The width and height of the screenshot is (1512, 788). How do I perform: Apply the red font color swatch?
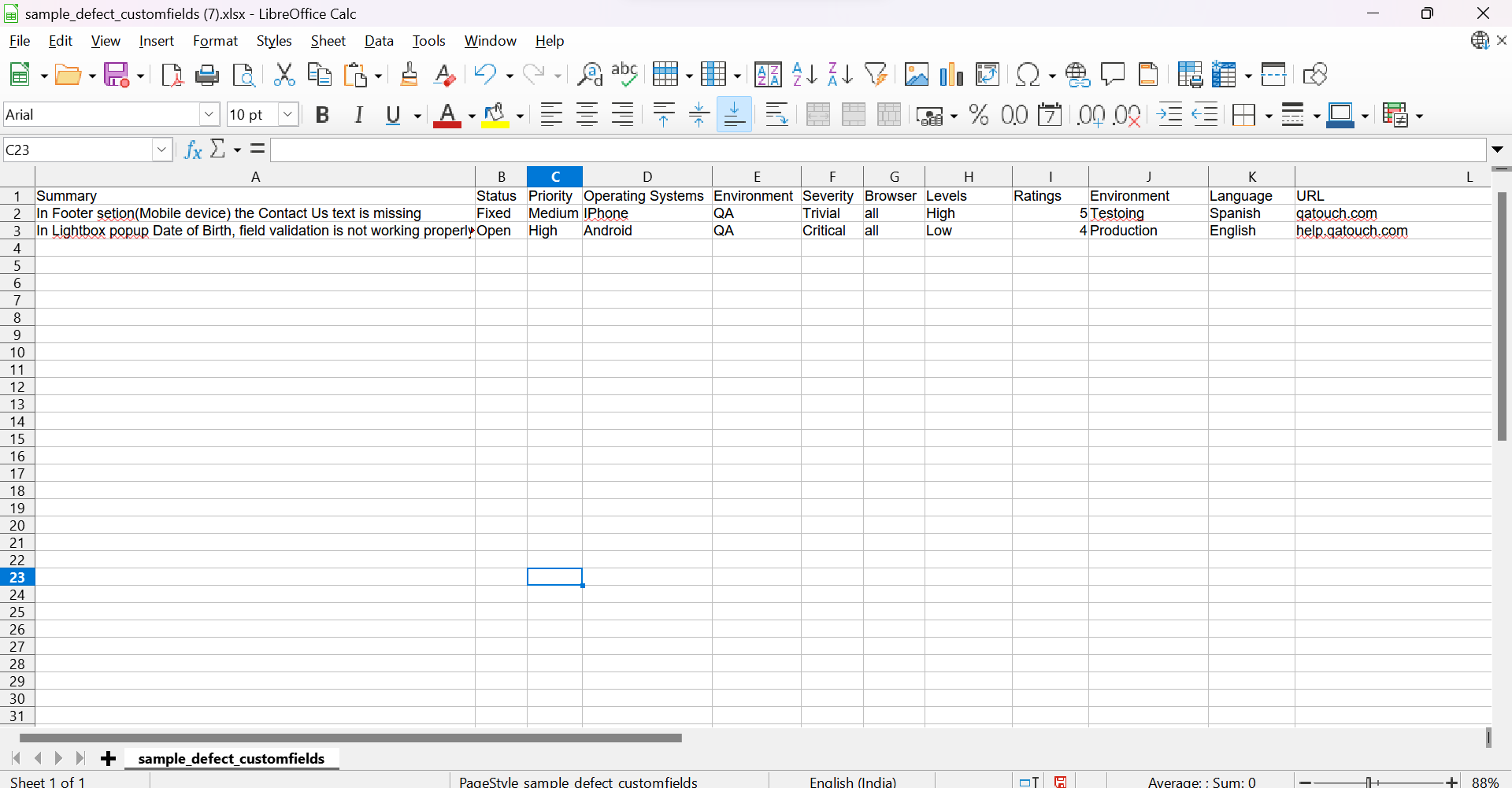pyautogui.click(x=447, y=115)
